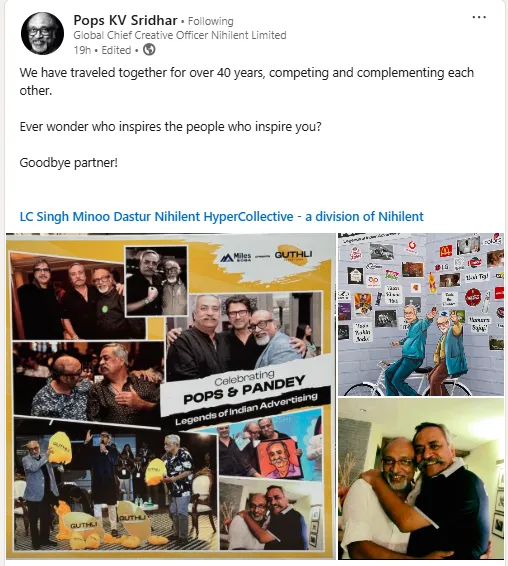Click the McDonald's logo on cartoon wall
The height and width of the screenshot is (566, 508).
pos(446,251)
